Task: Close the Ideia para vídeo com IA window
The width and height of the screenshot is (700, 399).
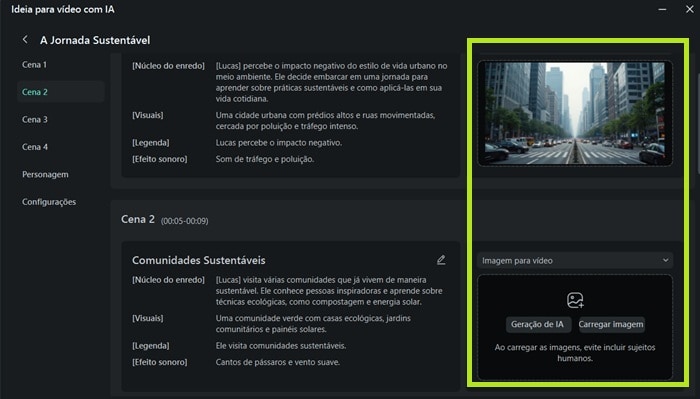Action: (x=690, y=9)
